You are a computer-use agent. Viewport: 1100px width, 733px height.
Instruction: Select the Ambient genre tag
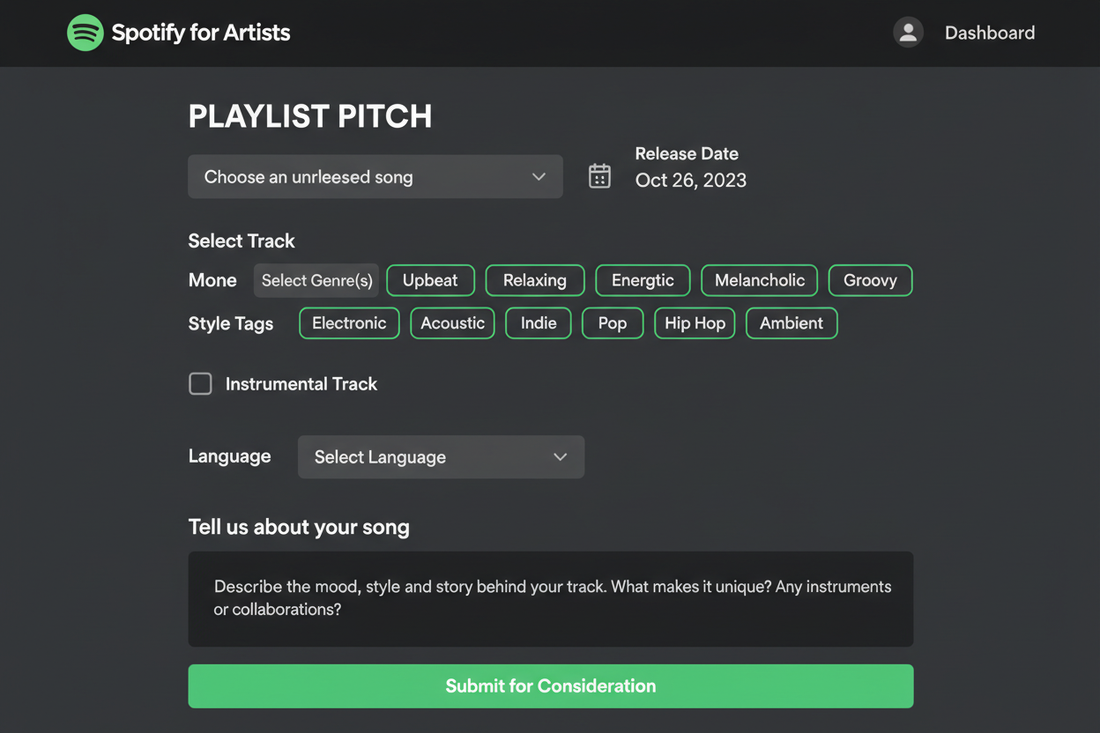coord(791,323)
